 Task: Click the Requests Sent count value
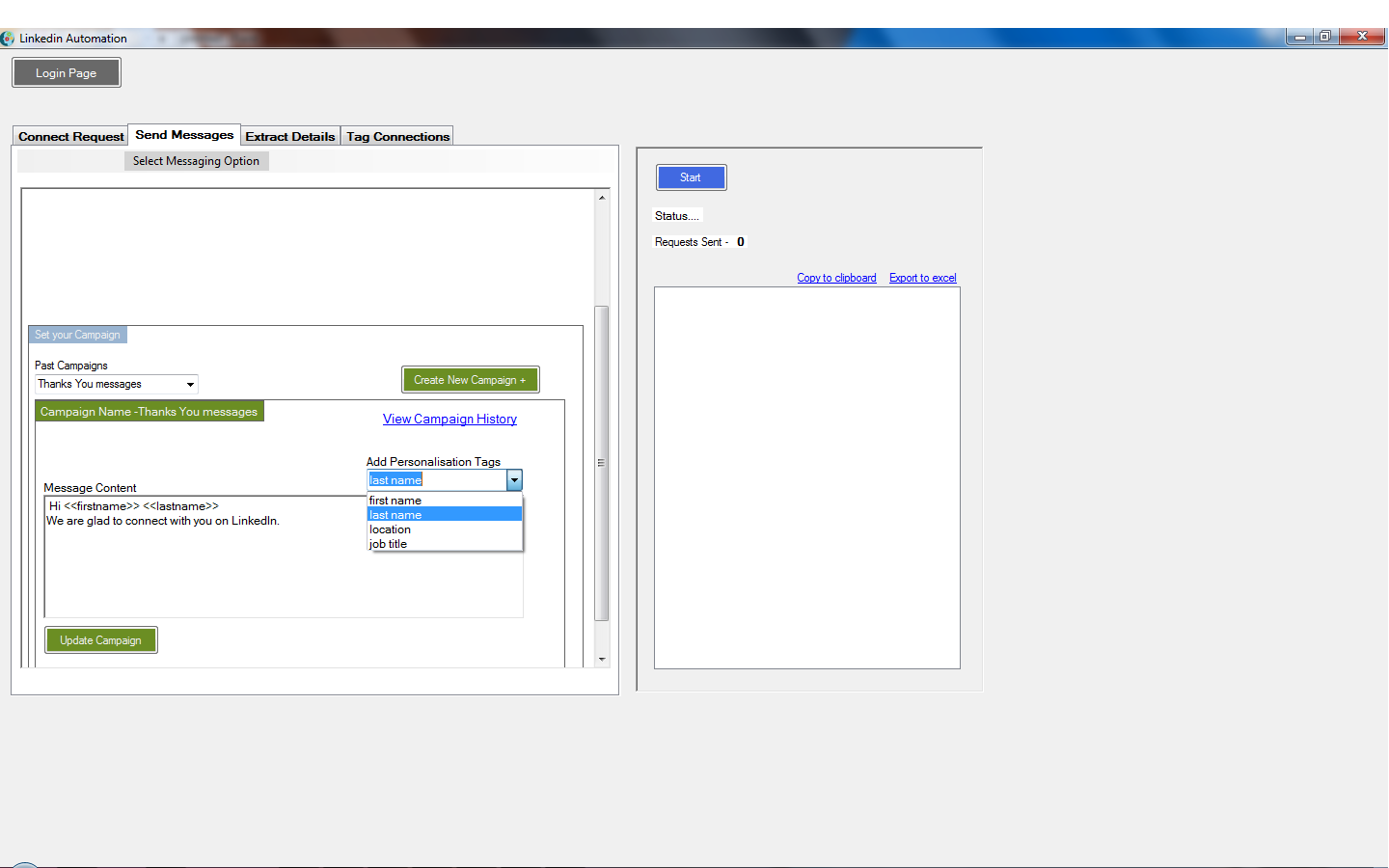741,242
